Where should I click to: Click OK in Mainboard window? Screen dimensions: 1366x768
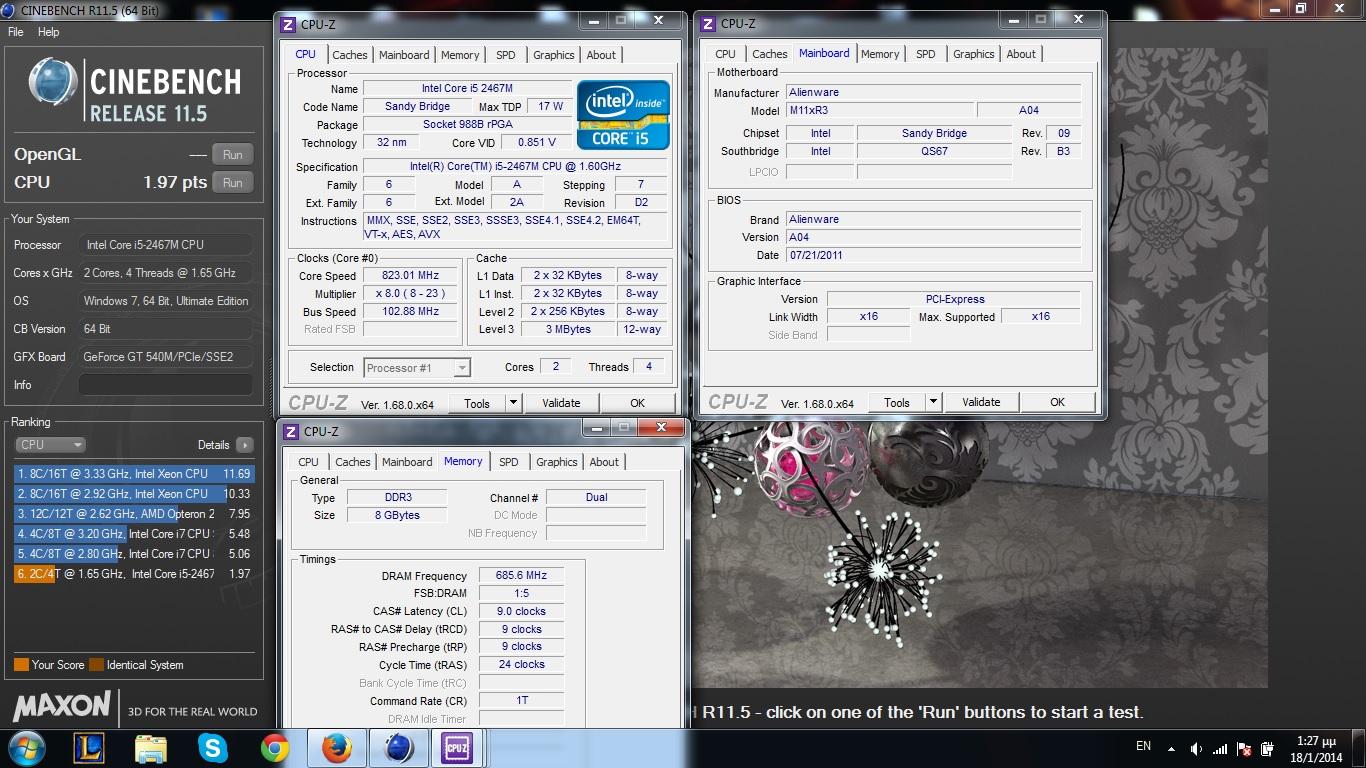click(x=1057, y=402)
